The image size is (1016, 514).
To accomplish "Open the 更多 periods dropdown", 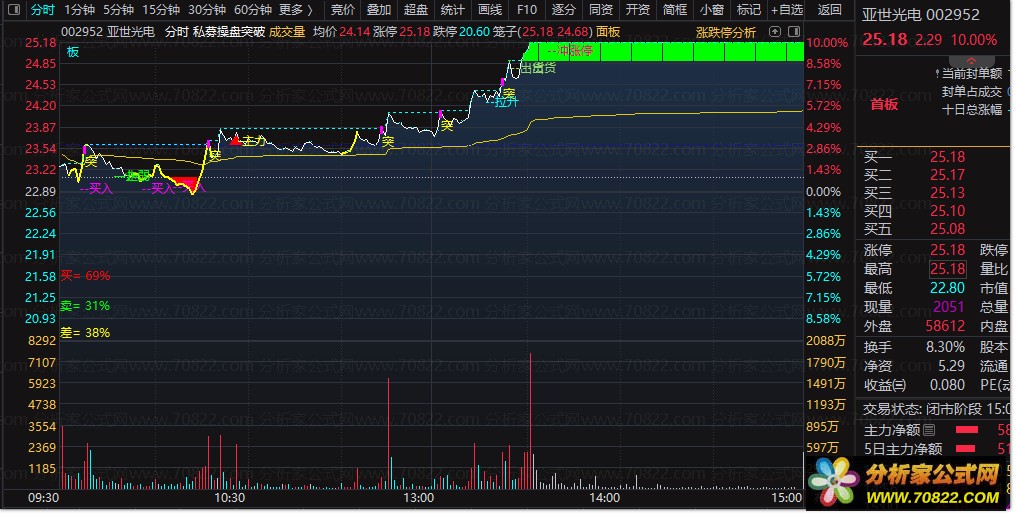I will (x=294, y=10).
